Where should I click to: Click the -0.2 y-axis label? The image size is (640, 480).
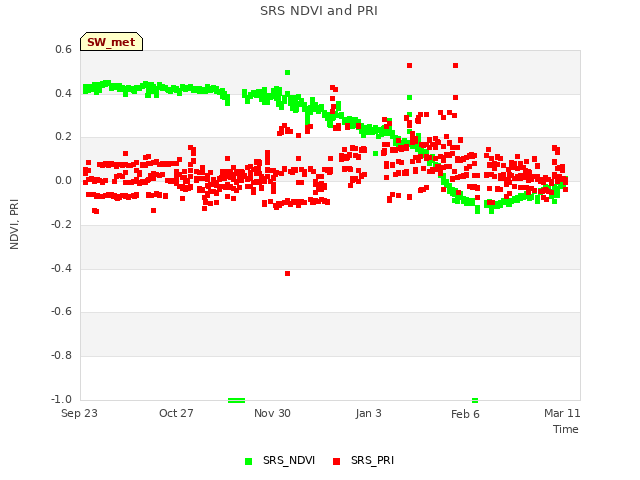point(61,224)
